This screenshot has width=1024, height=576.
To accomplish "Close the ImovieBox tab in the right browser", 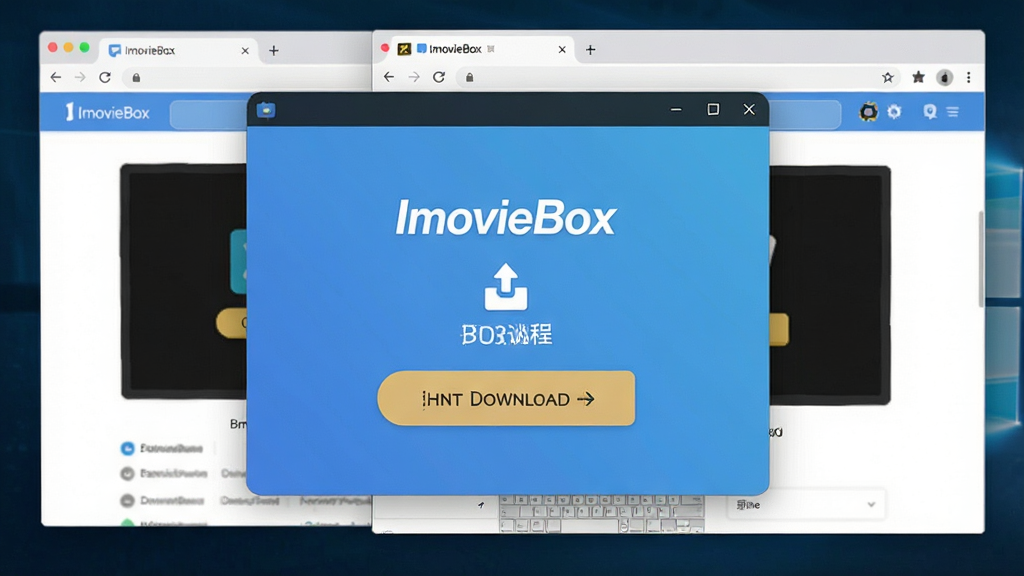I will click(x=562, y=50).
